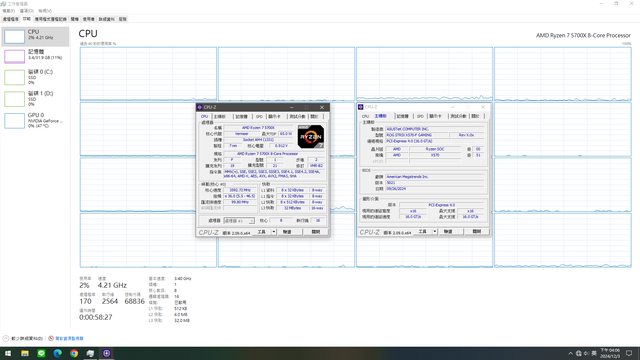The width and height of the screenshot is (640, 360).
Task: Open the processor selection dropdown in CPU-Z
Action: pos(239,221)
